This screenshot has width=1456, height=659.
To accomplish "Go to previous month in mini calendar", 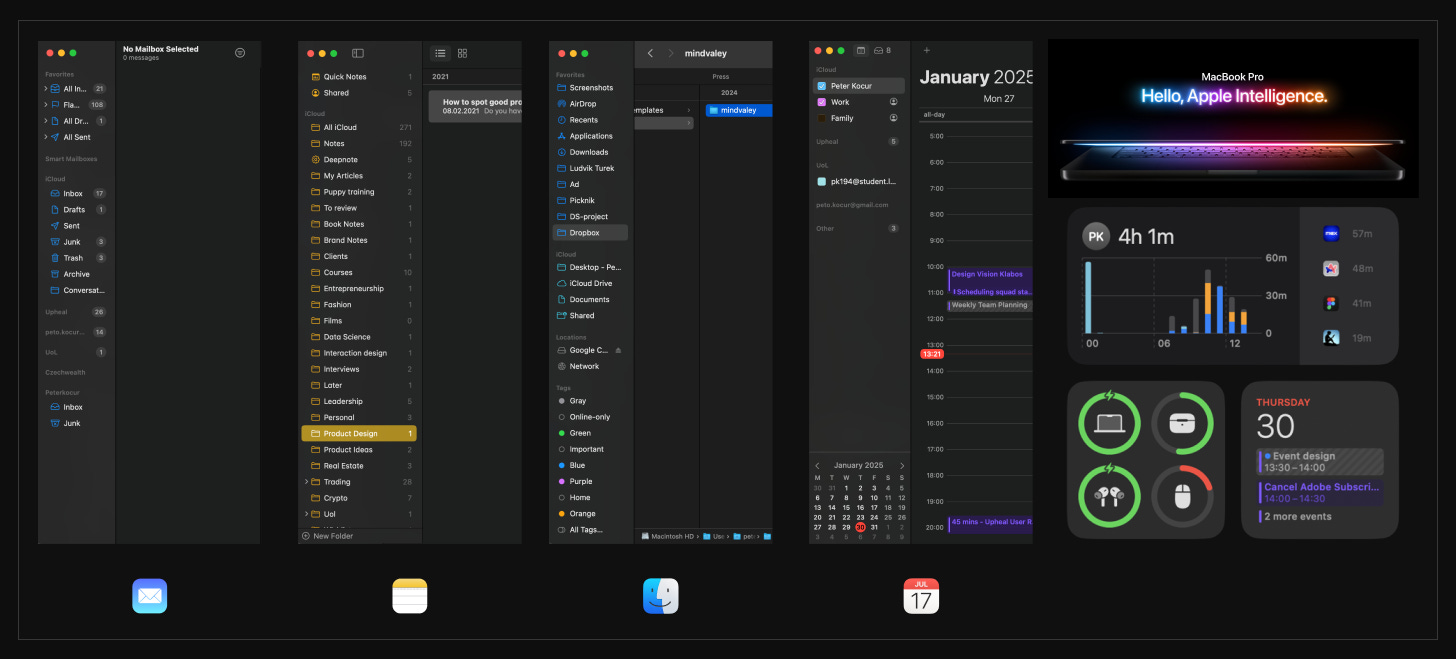I will 817,466.
